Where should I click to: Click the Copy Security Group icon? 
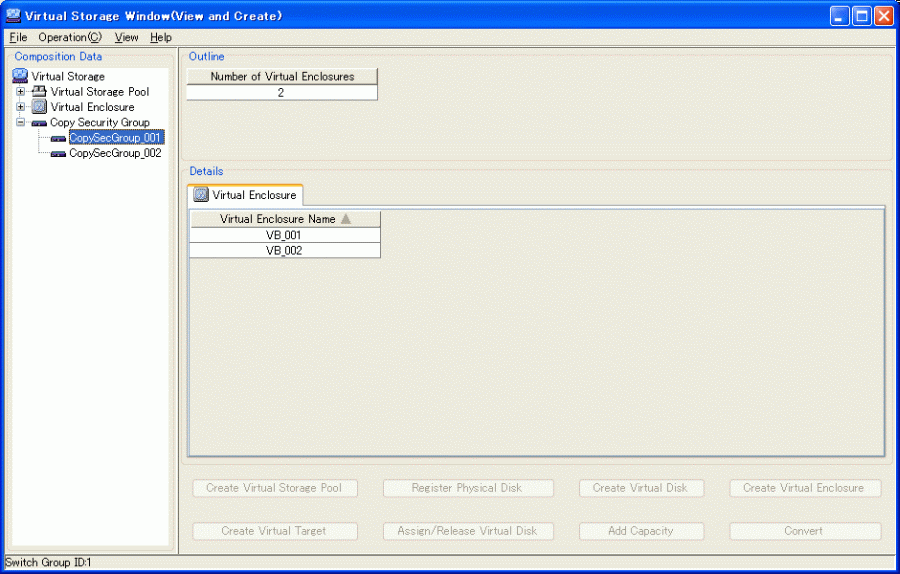point(39,123)
